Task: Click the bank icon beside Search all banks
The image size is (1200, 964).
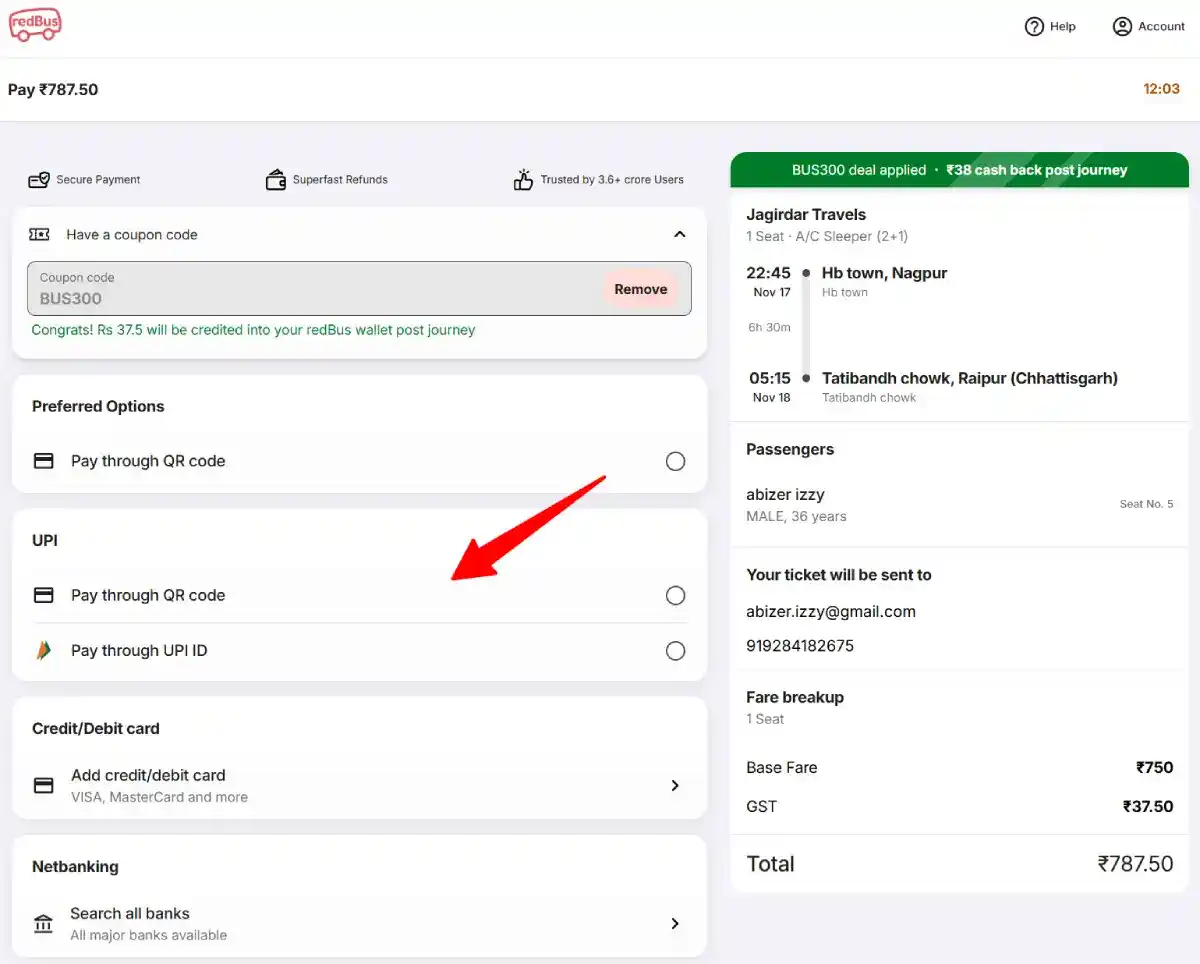Action: (x=42, y=923)
